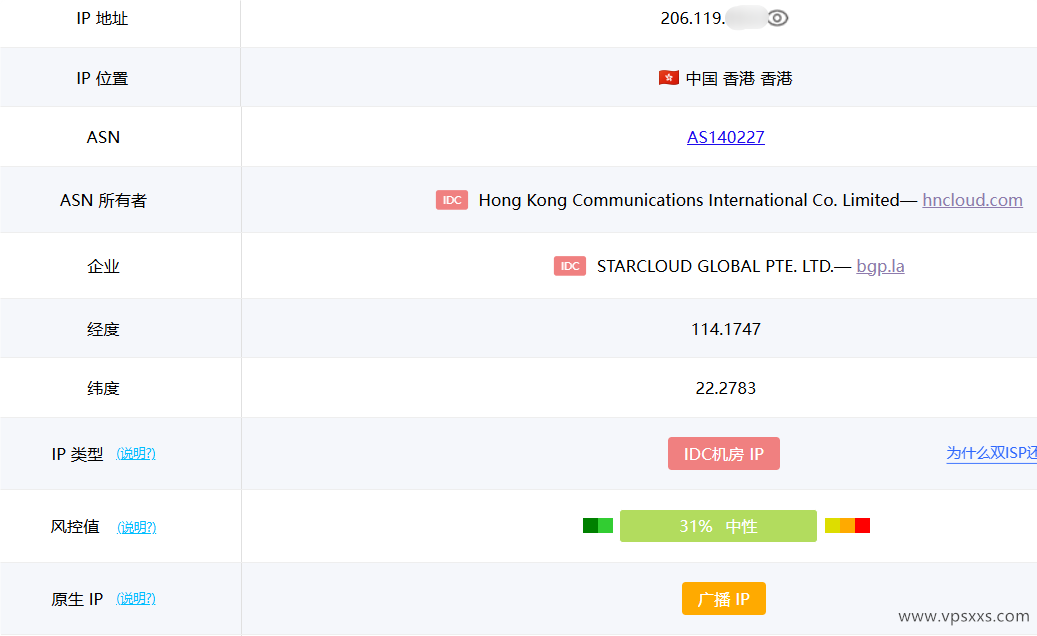The image size is (1037, 636).
Task: Click the IDC badge beside Hong Kong Communications
Action: [452, 200]
